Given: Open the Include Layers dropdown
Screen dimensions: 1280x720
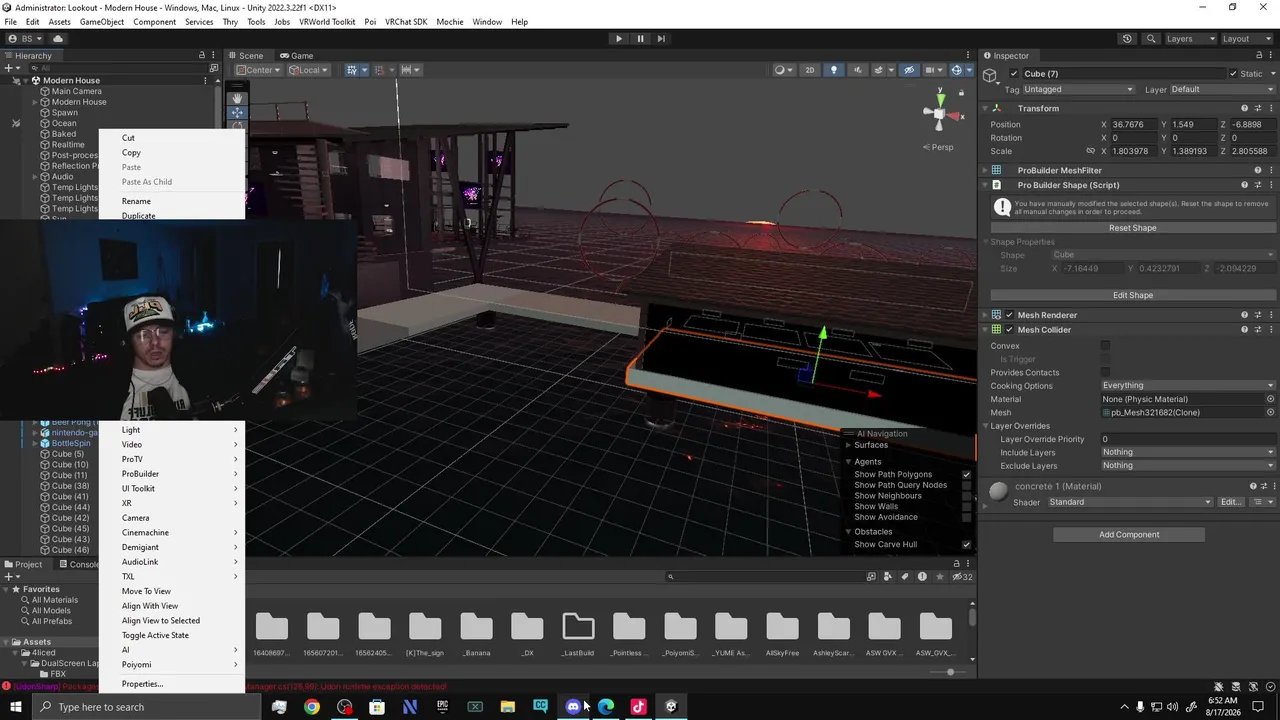Looking at the screenshot, I should click(1188, 453).
